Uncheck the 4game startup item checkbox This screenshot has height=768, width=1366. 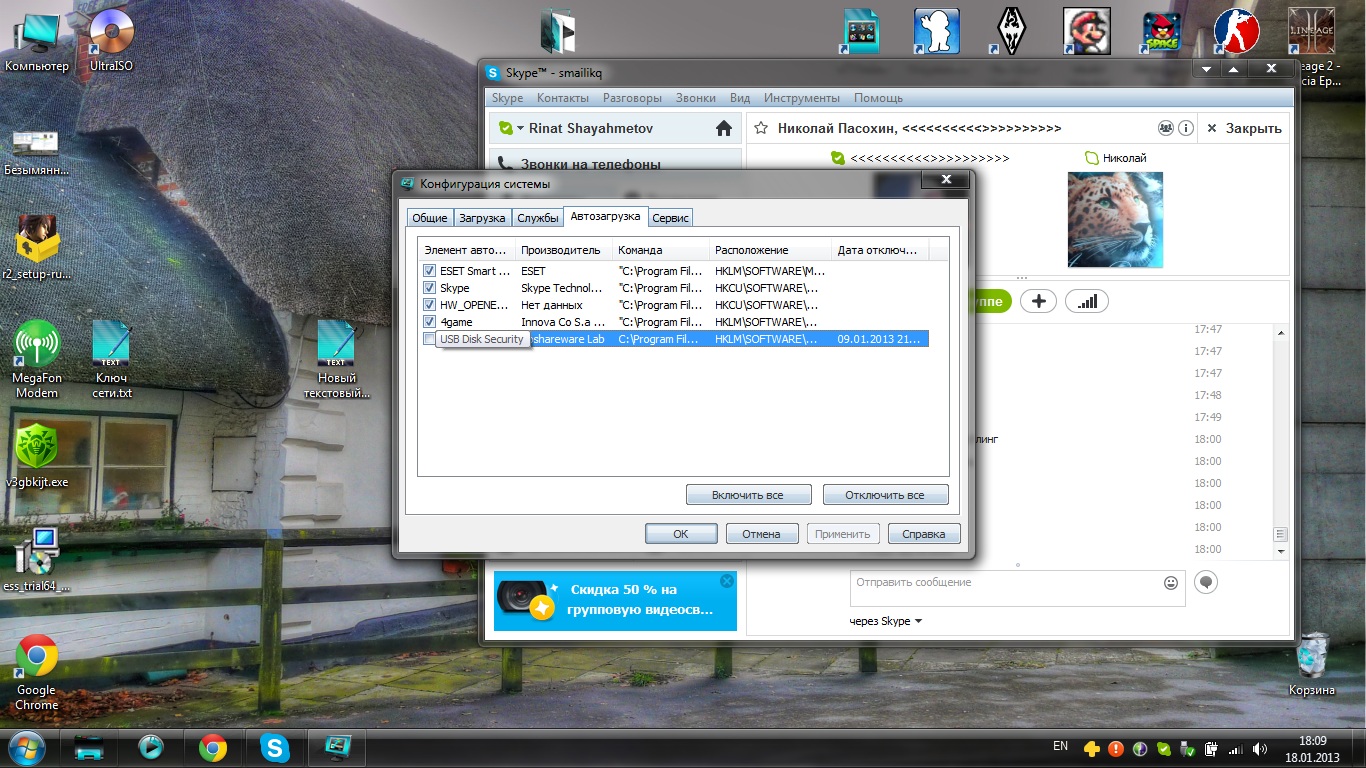click(429, 322)
